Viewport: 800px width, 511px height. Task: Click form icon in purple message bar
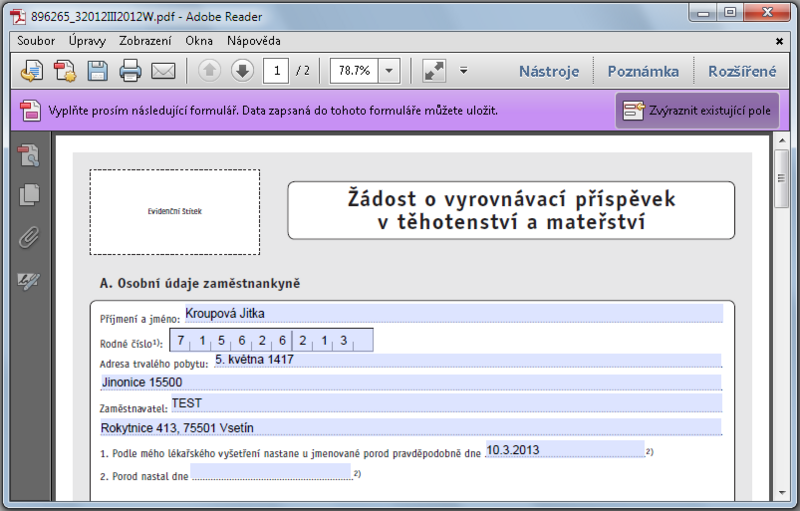[30, 111]
